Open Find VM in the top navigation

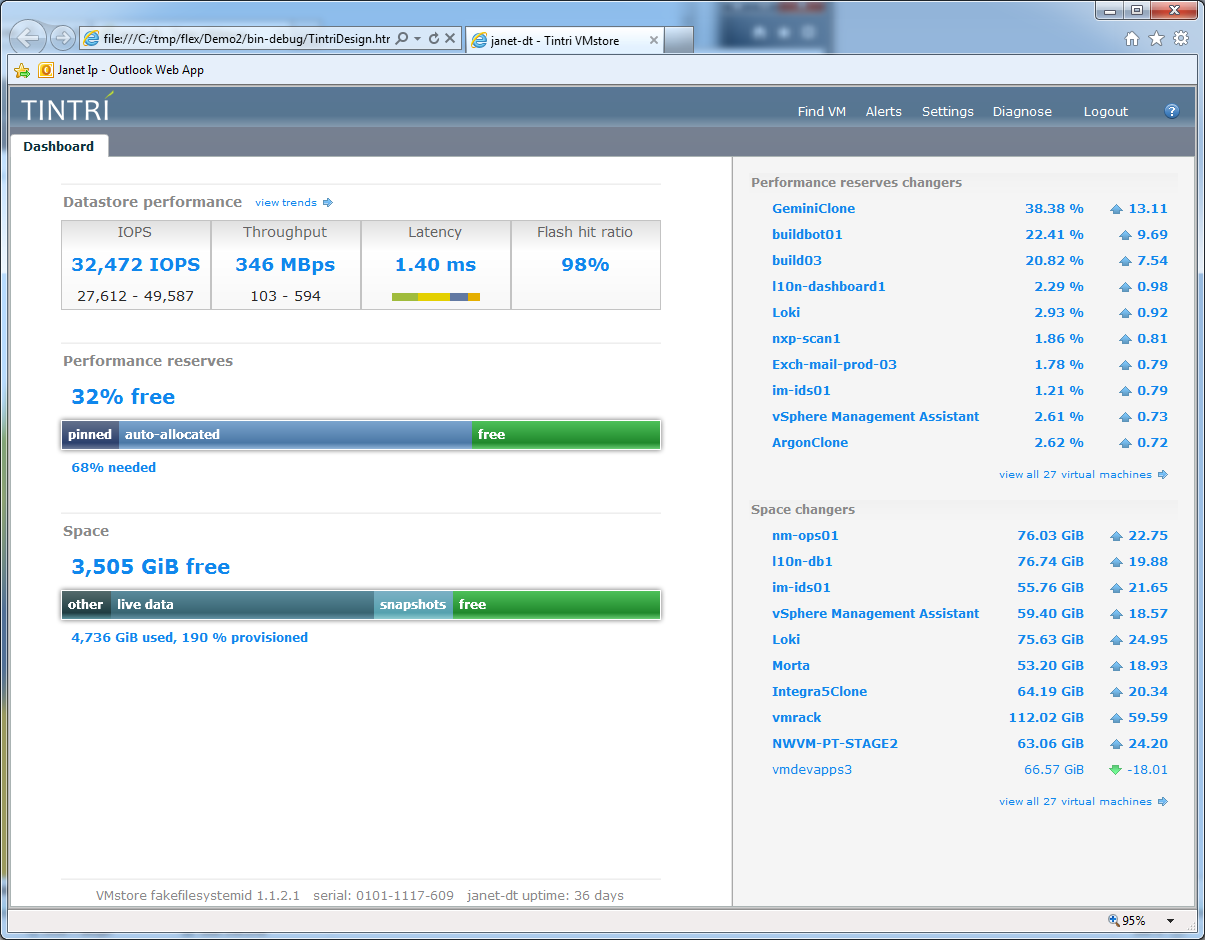coord(822,112)
